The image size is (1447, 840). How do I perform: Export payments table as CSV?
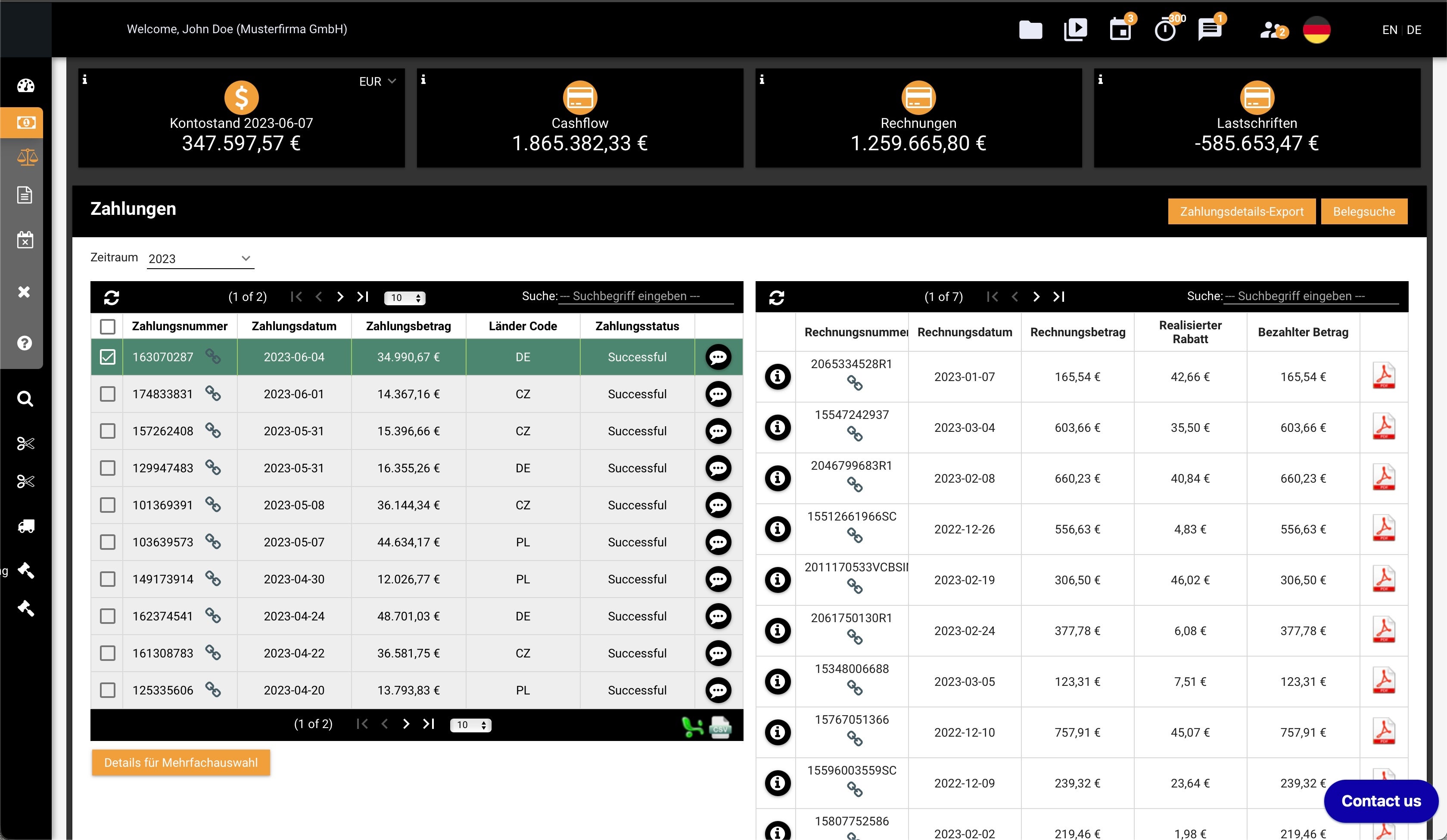(x=720, y=728)
